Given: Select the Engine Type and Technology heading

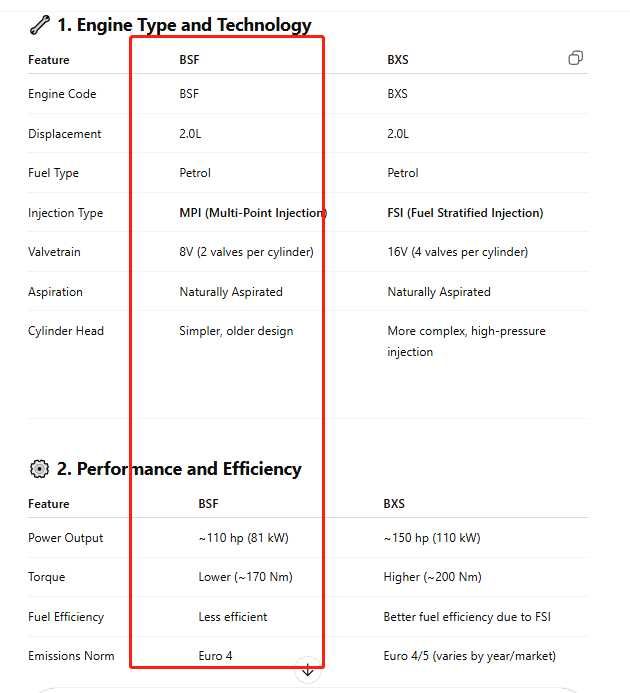Looking at the screenshot, I should (x=184, y=25).
